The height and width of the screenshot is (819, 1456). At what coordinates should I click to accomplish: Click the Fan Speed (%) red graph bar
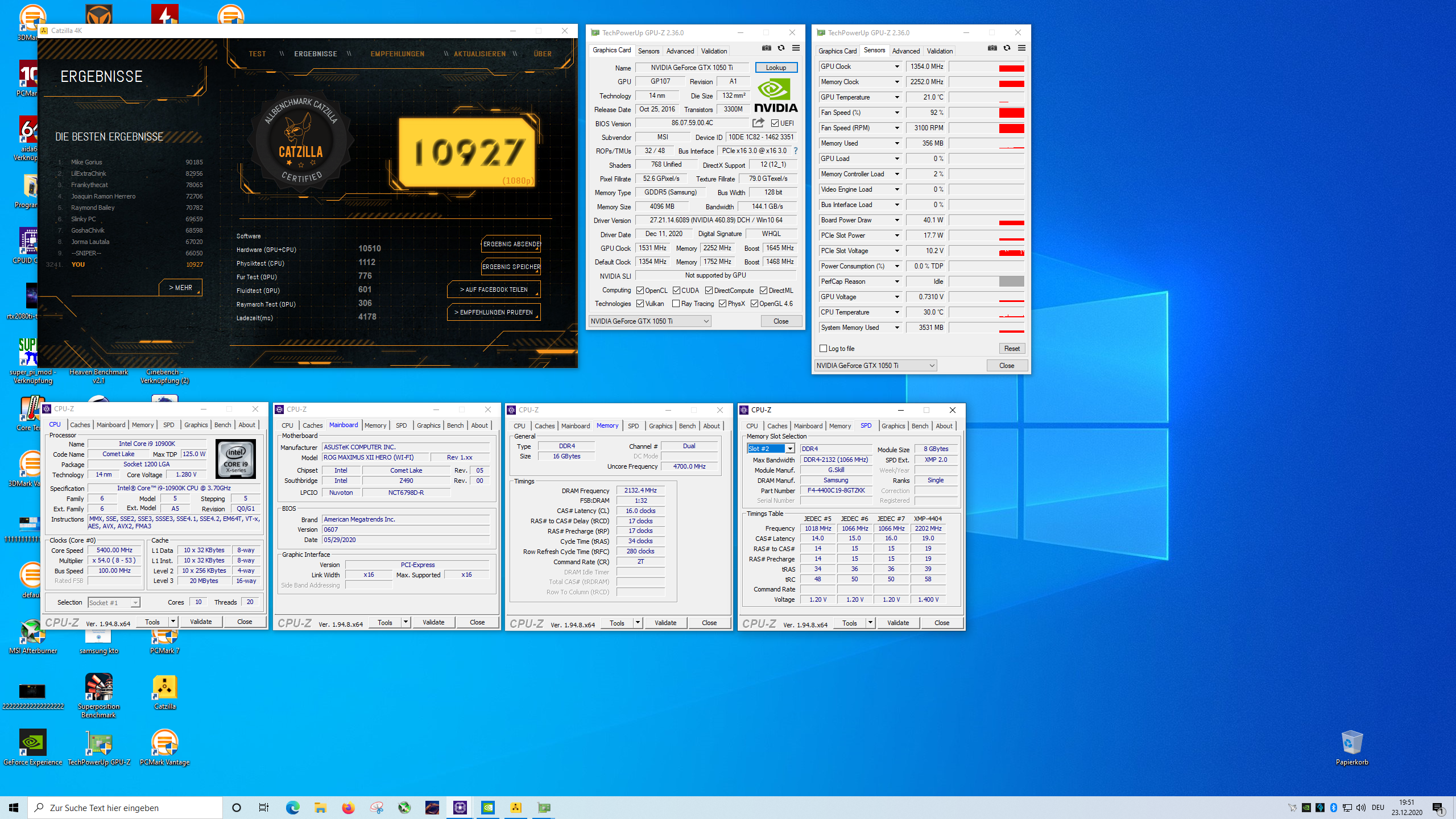[1012, 113]
